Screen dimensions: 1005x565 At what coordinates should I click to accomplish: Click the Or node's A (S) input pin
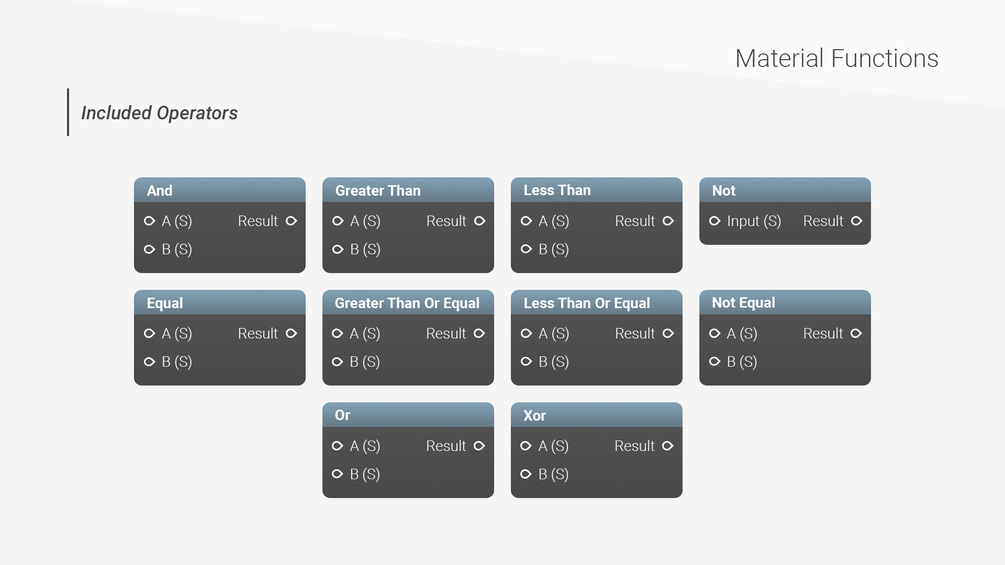click(338, 446)
